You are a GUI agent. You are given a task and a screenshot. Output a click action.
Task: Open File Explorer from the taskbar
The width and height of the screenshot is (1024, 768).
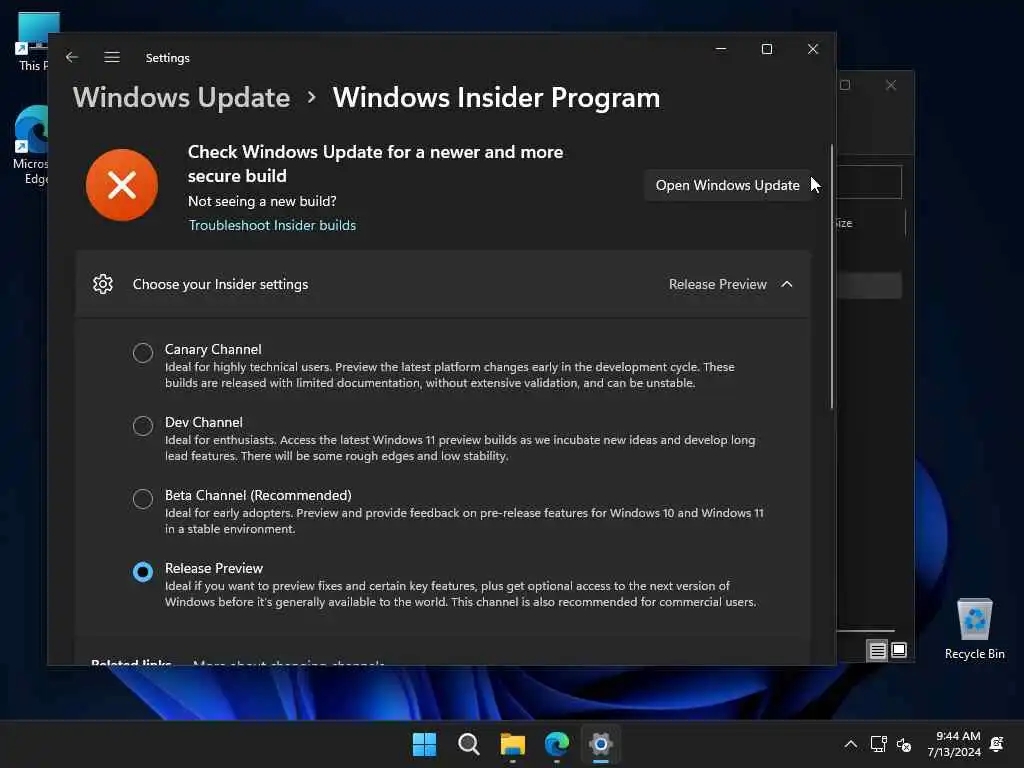click(x=513, y=744)
